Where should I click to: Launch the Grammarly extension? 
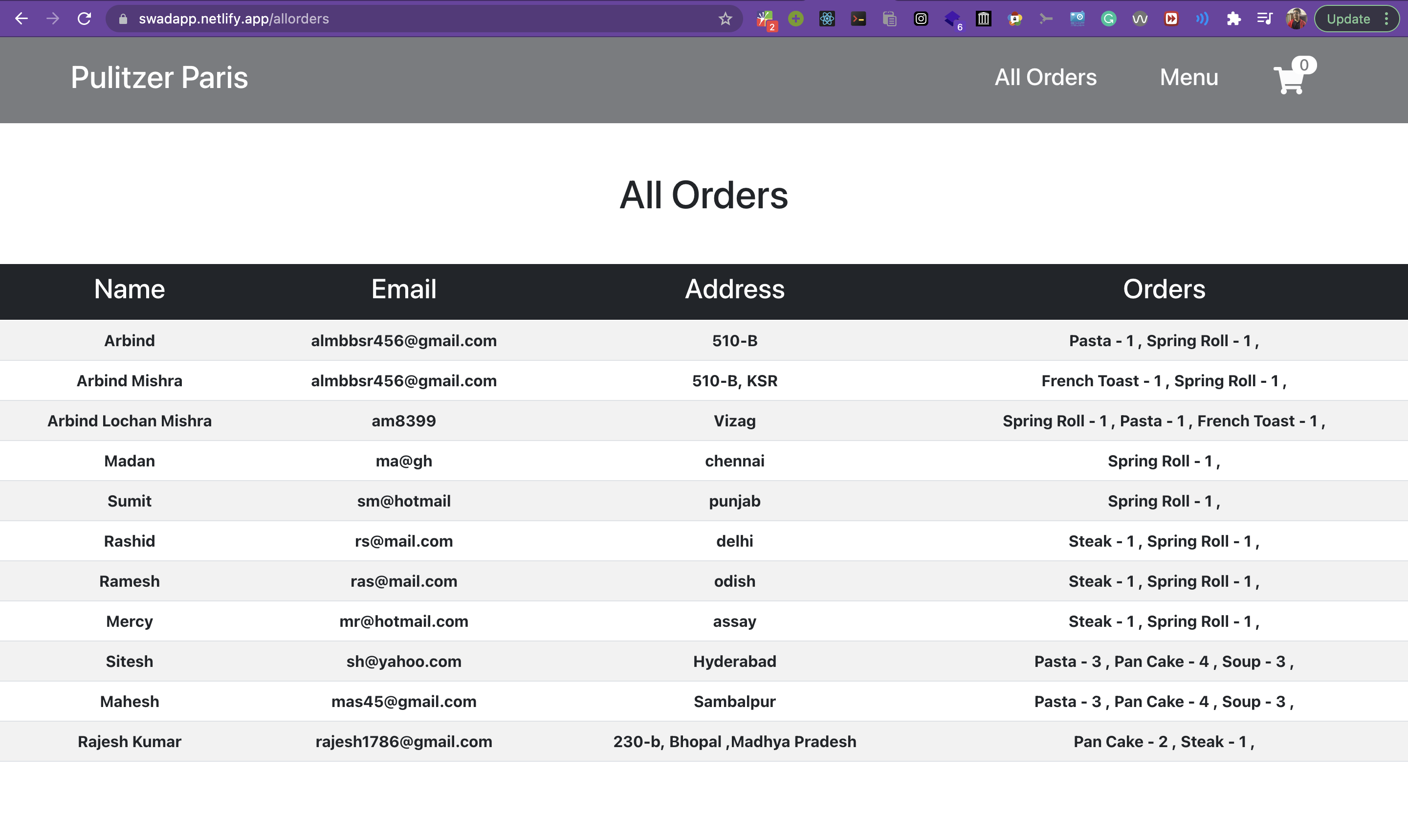pos(1109,19)
